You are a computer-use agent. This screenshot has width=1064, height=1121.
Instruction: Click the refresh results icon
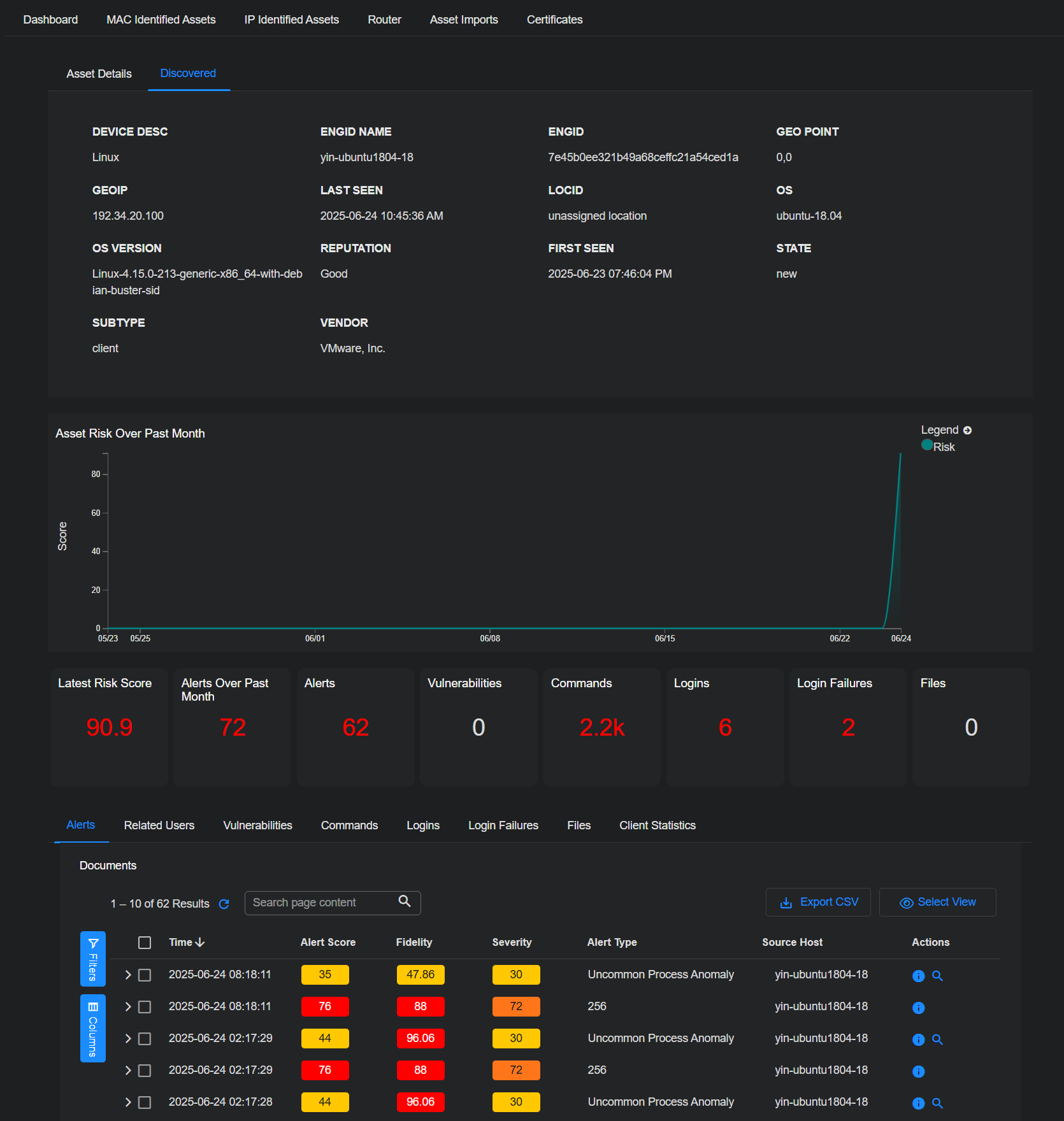[224, 904]
